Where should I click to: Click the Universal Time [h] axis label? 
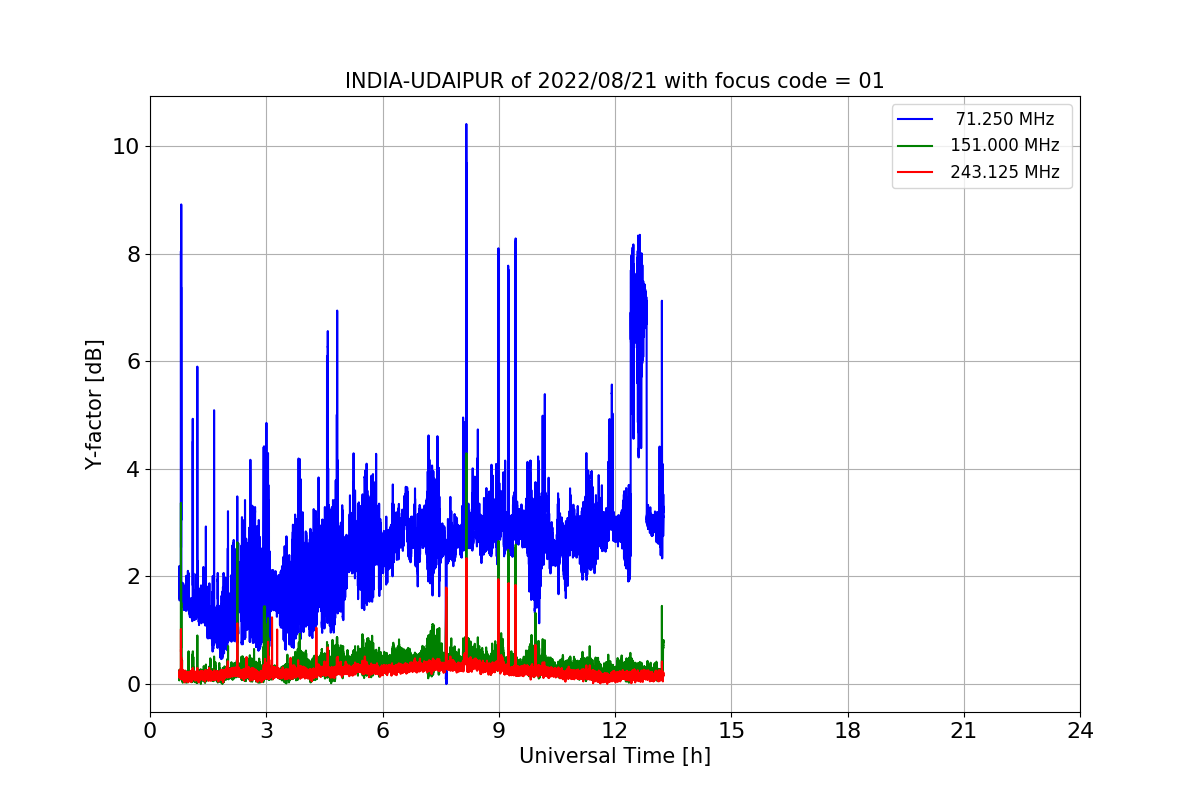pos(614,756)
